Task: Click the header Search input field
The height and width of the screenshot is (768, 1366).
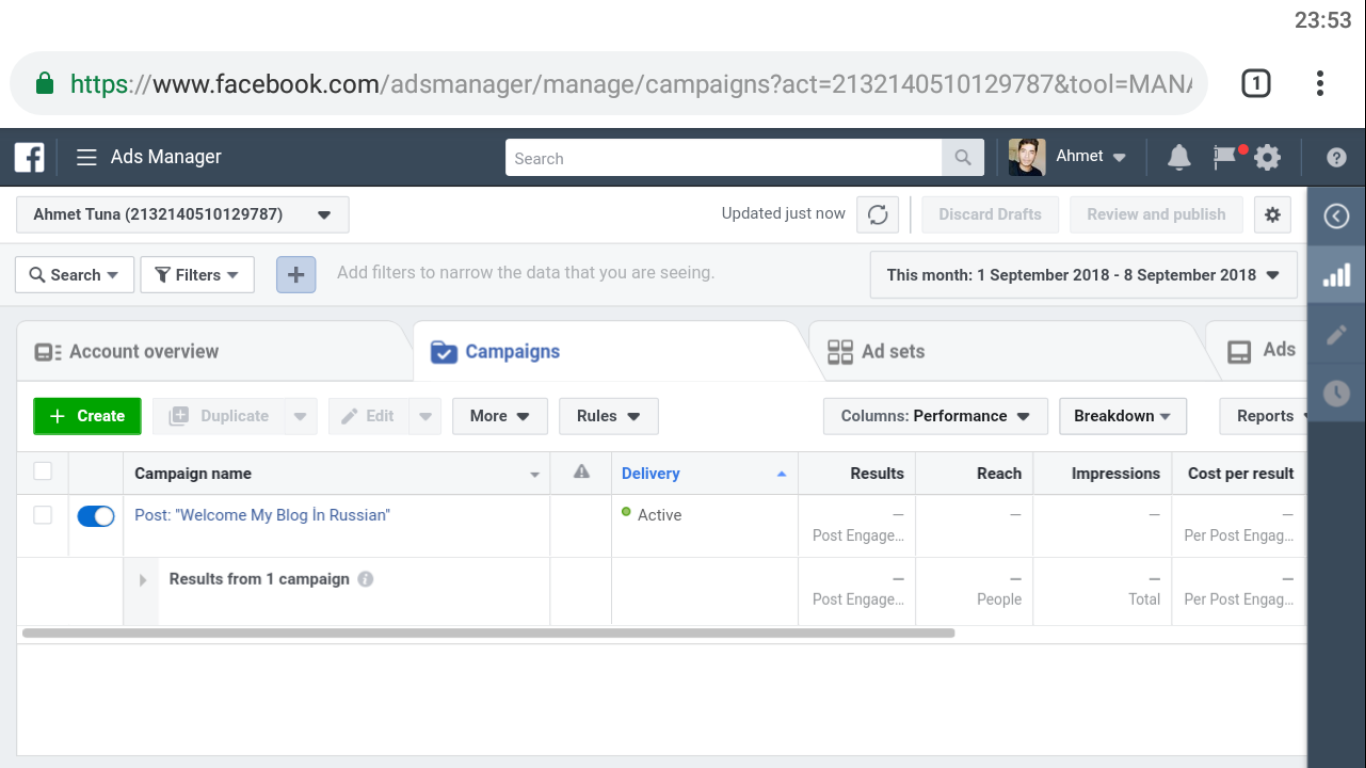Action: tap(724, 158)
